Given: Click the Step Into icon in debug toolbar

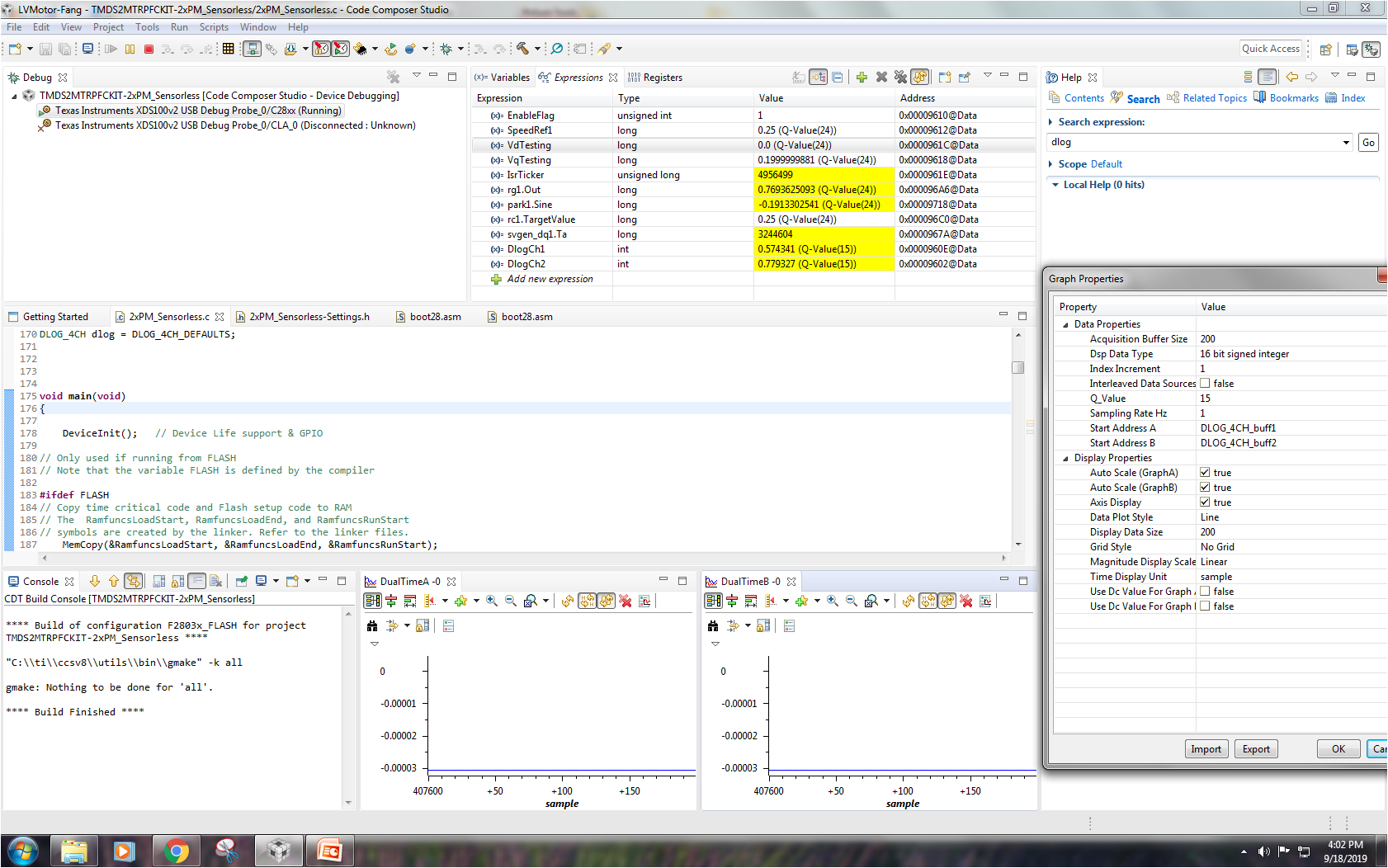Looking at the screenshot, I should 168,49.
